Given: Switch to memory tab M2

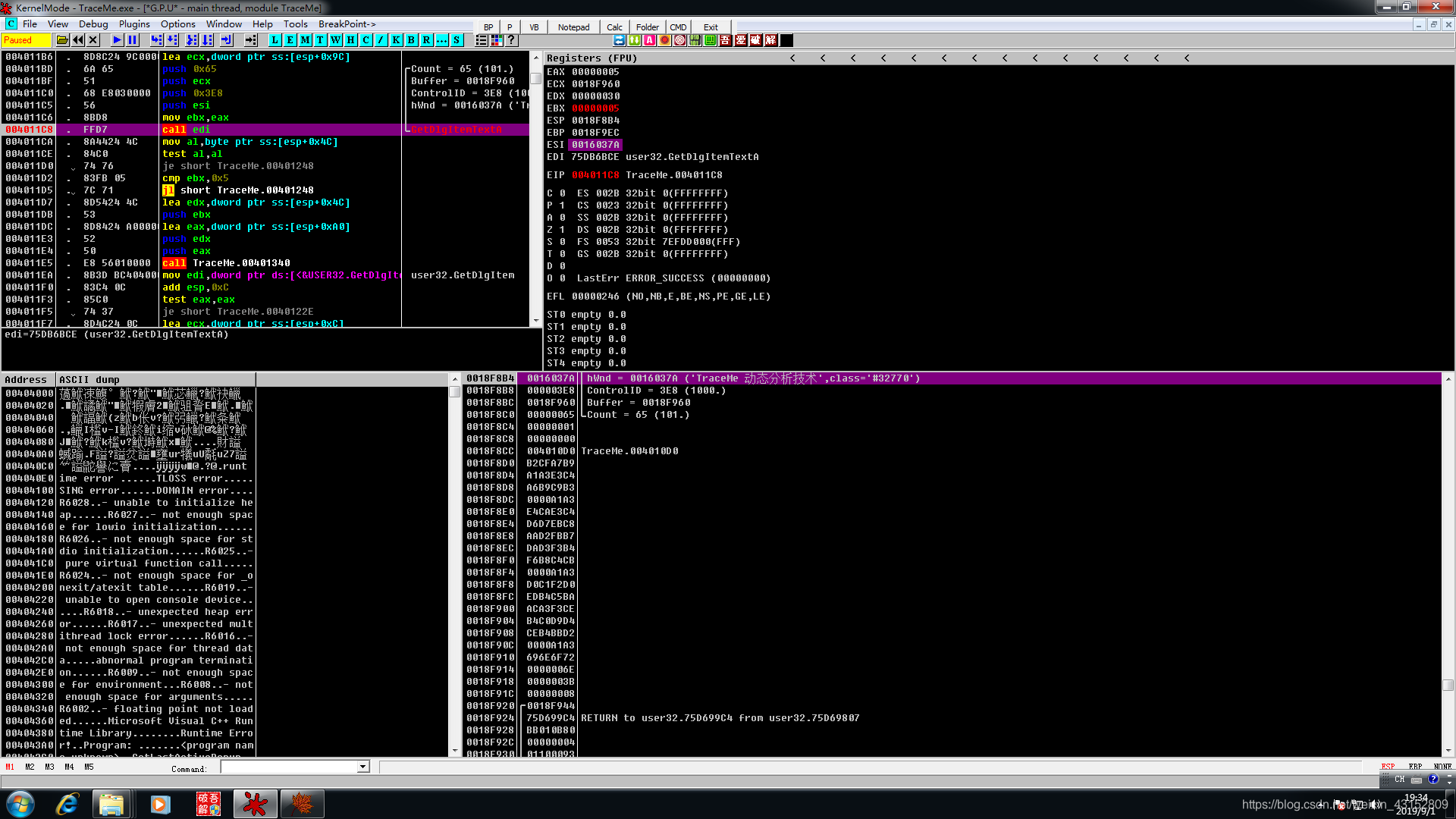Looking at the screenshot, I should (30, 767).
